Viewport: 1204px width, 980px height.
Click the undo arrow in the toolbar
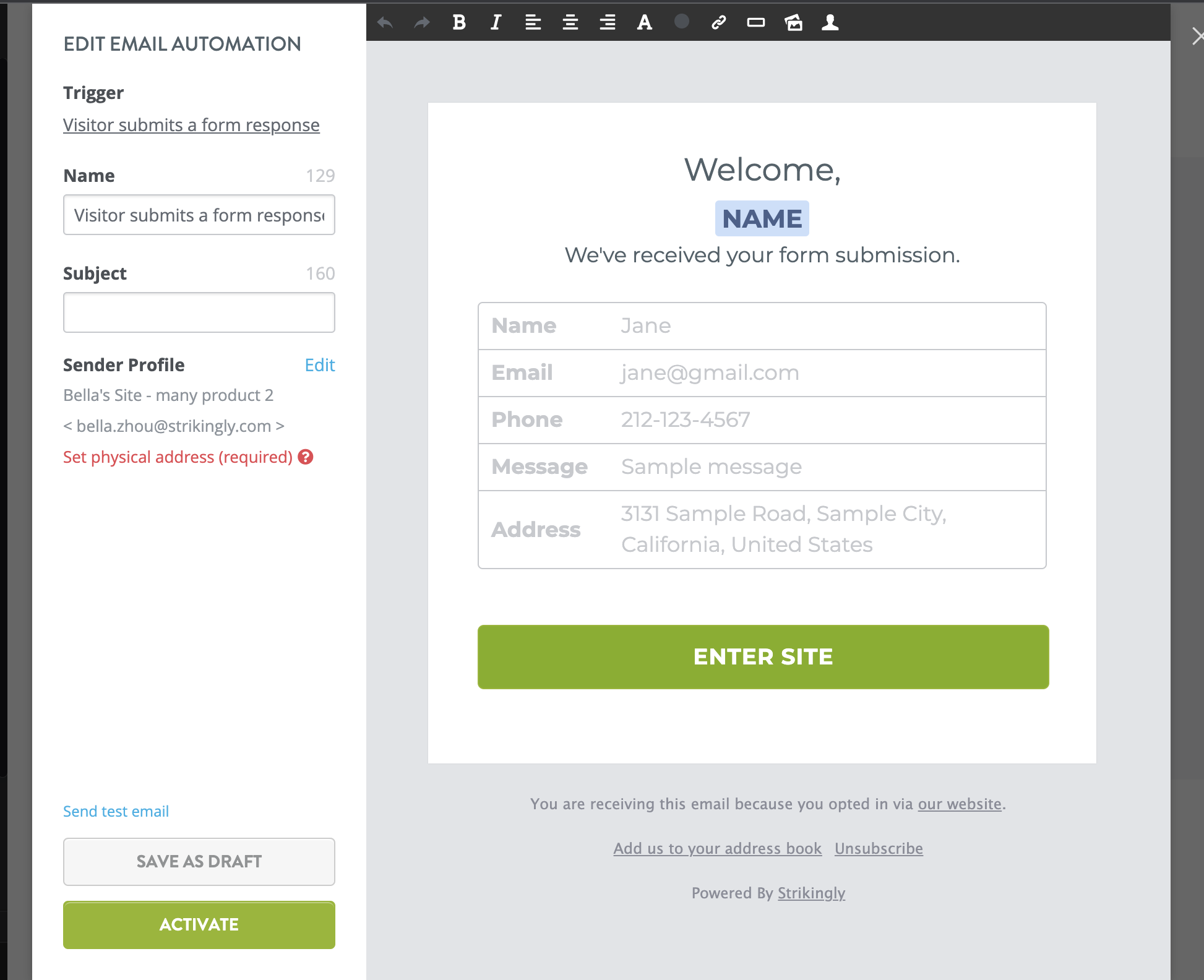(x=385, y=23)
